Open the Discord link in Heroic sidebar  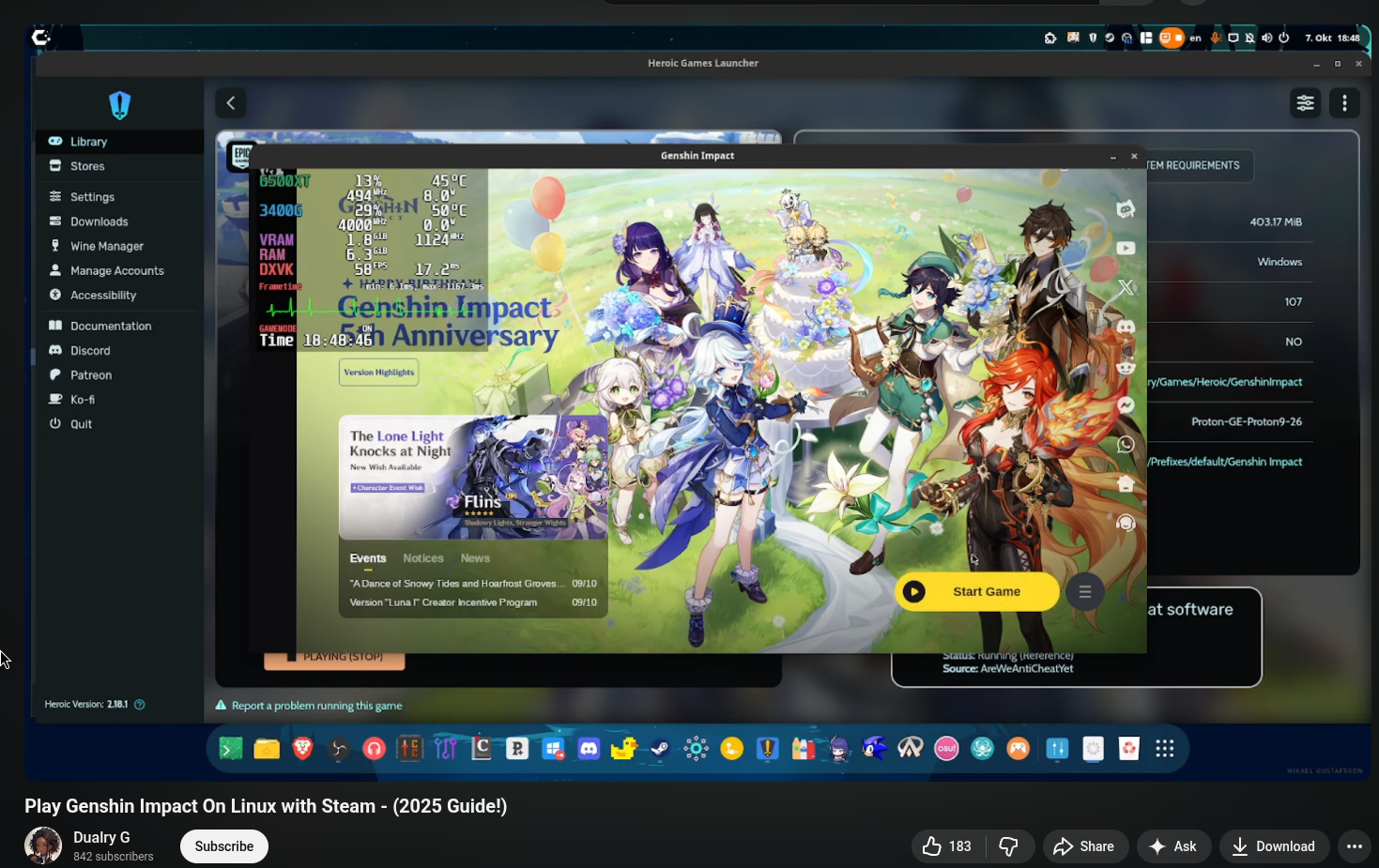coord(119,350)
